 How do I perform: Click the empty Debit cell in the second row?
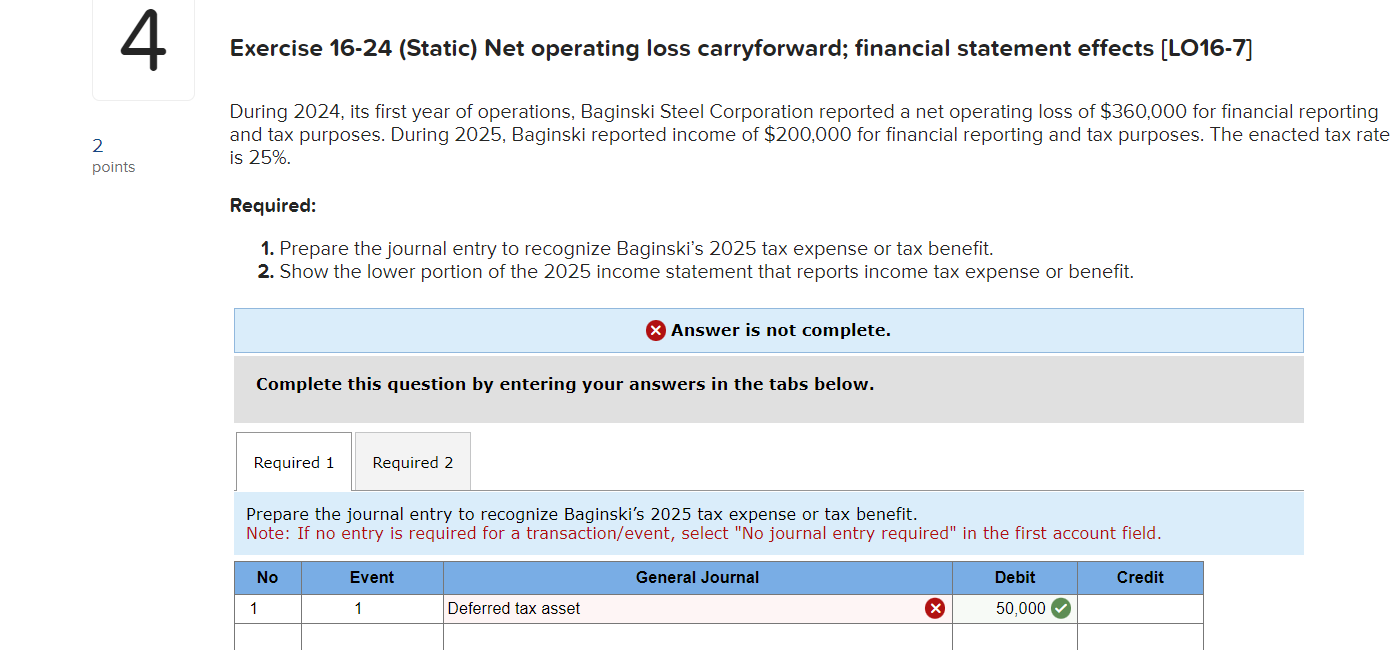[x=1015, y=636]
